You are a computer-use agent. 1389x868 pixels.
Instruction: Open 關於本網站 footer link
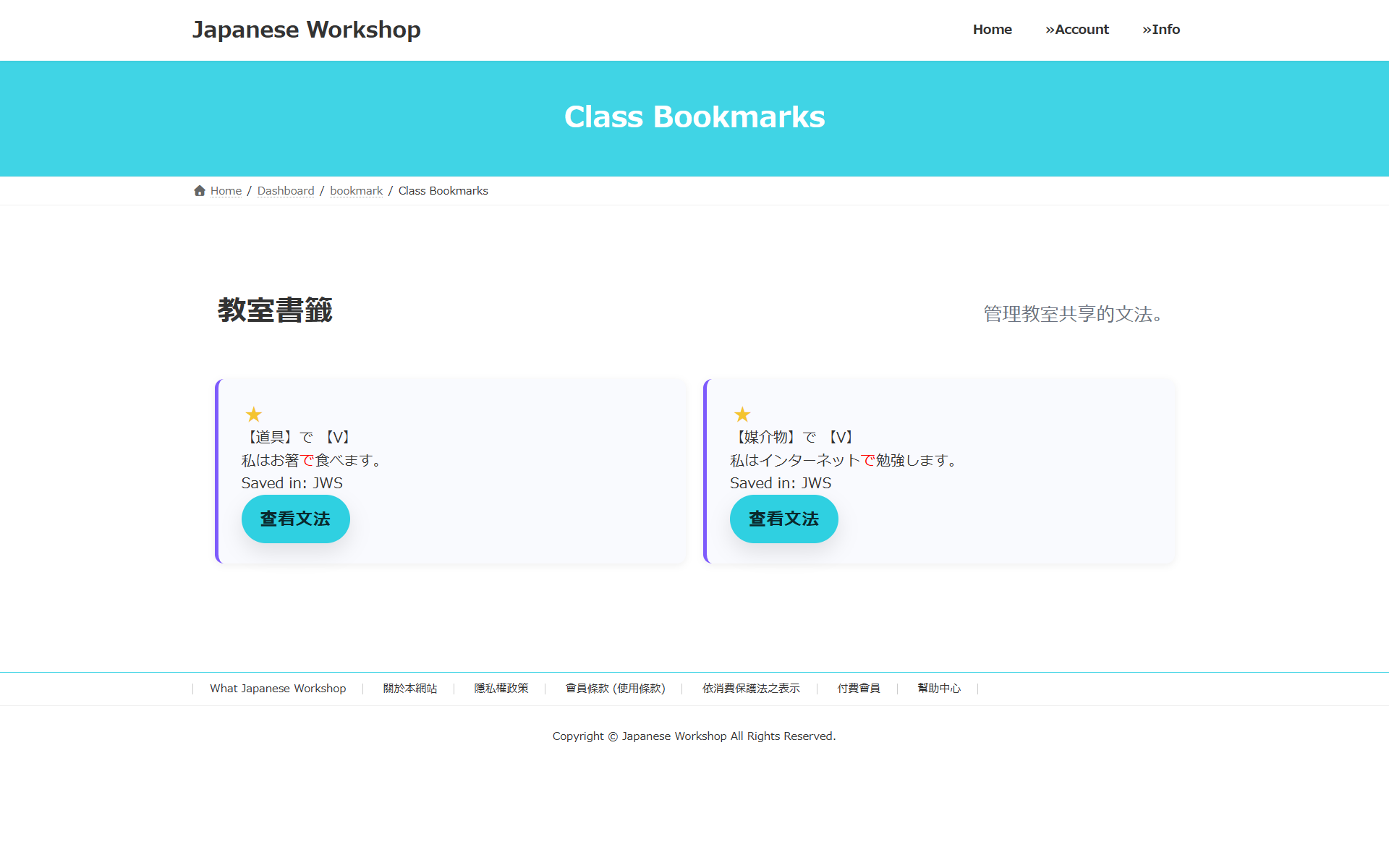point(410,689)
